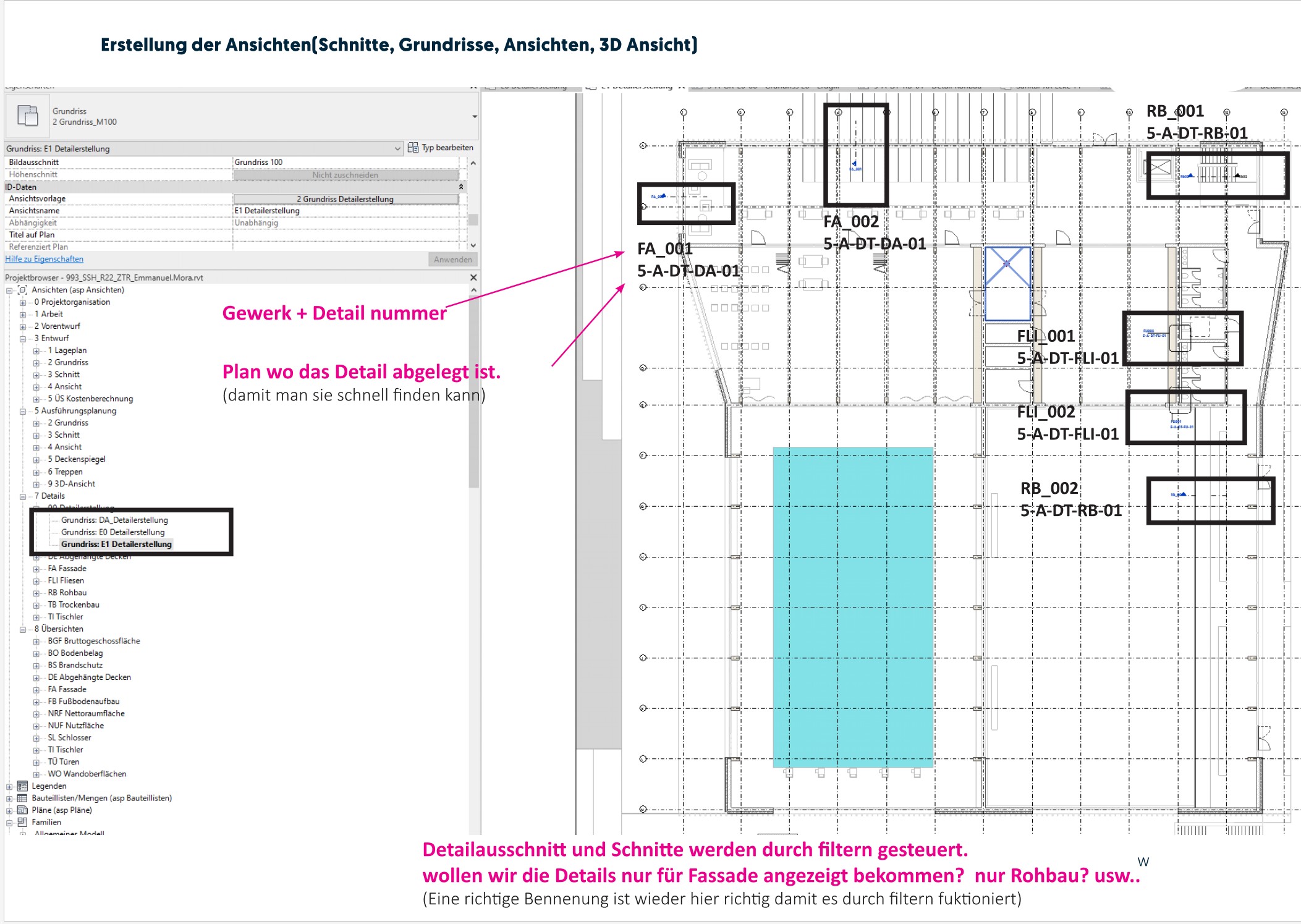The image size is (1301, 924).
Task: Click the 'Abhängigkeit' value 'Unabhängig'
Action: tap(345, 223)
